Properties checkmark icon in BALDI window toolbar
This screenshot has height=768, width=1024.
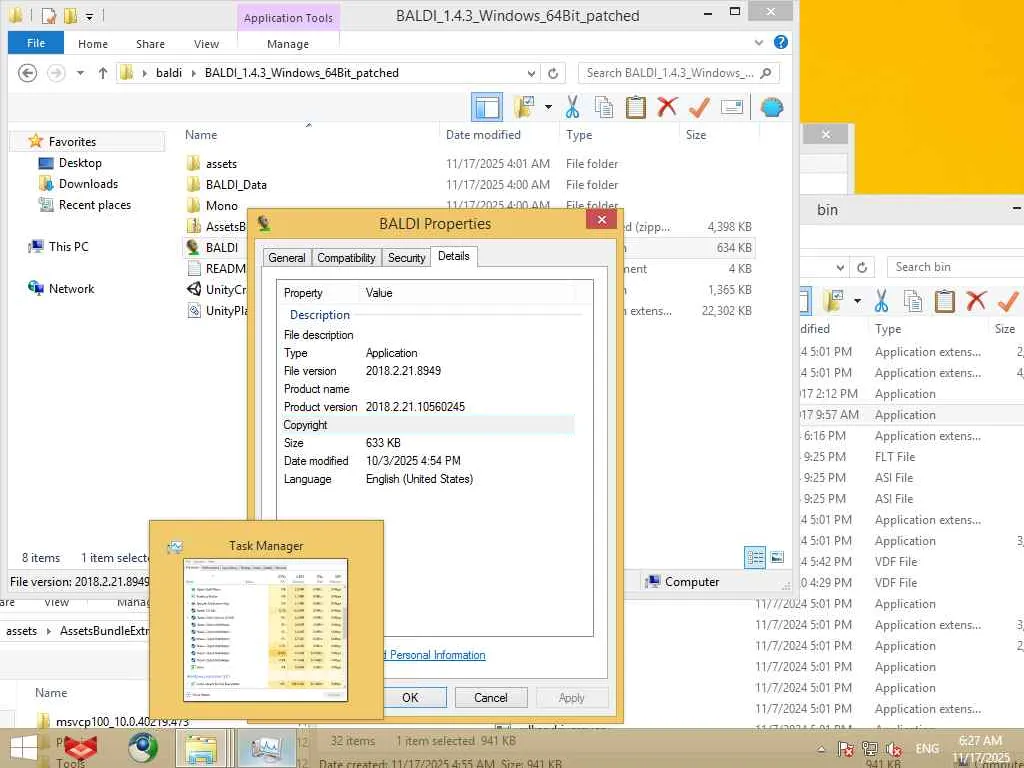699,107
